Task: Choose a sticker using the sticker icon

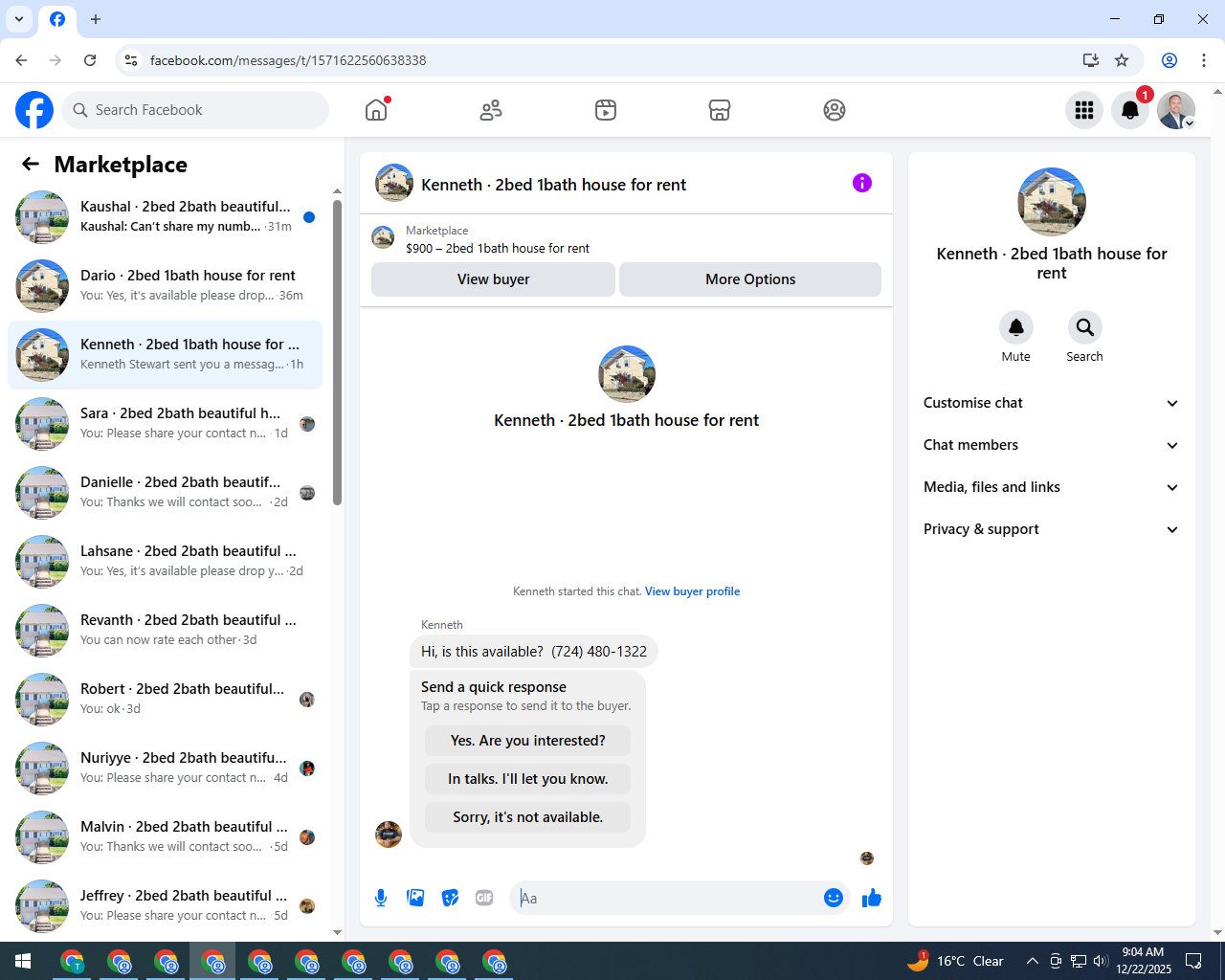Action: [450, 898]
